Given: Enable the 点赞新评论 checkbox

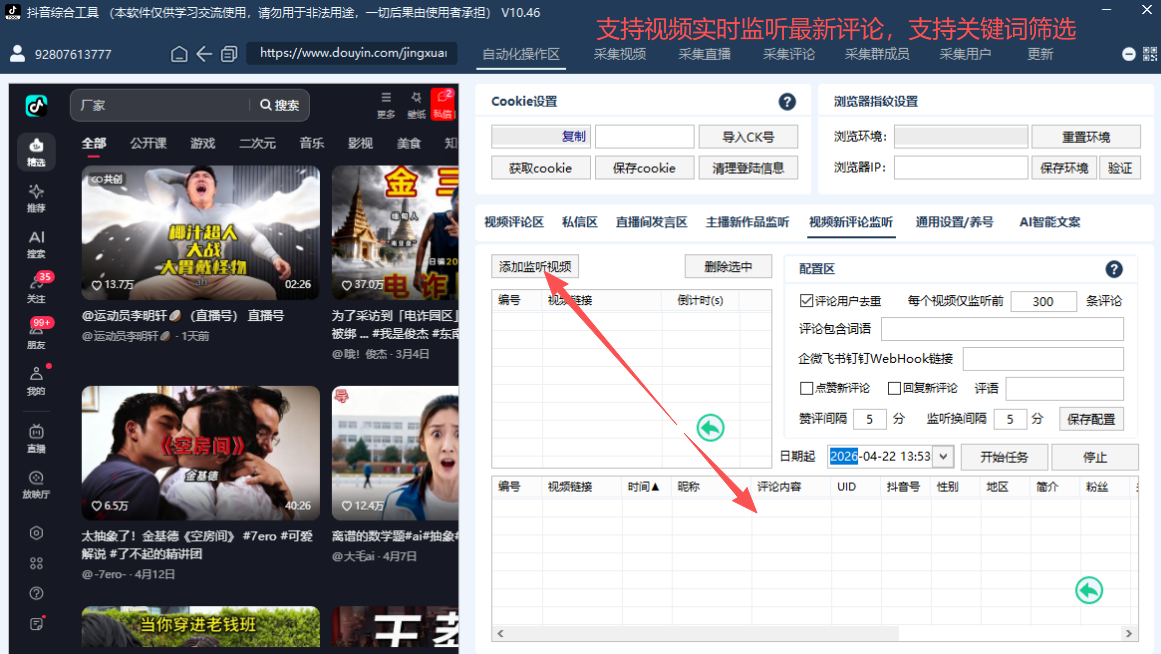Looking at the screenshot, I should 806,388.
